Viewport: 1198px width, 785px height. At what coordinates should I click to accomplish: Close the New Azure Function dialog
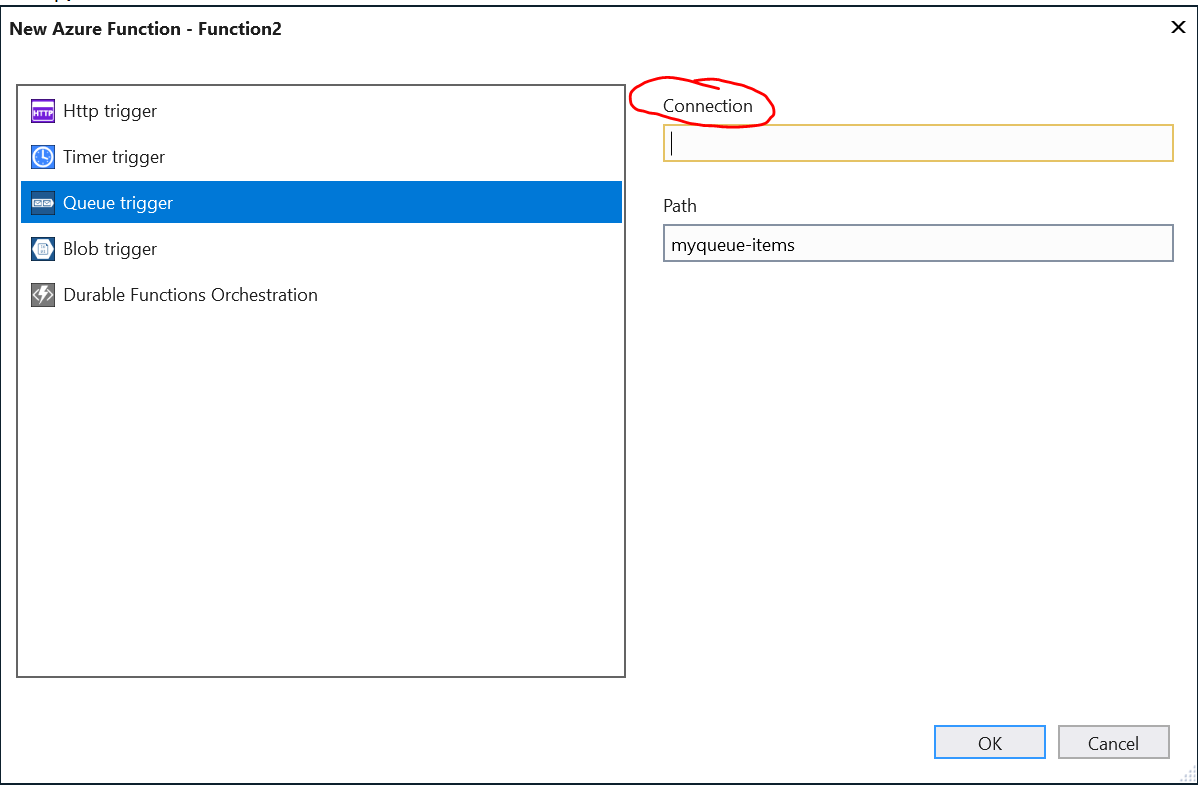[1177, 27]
